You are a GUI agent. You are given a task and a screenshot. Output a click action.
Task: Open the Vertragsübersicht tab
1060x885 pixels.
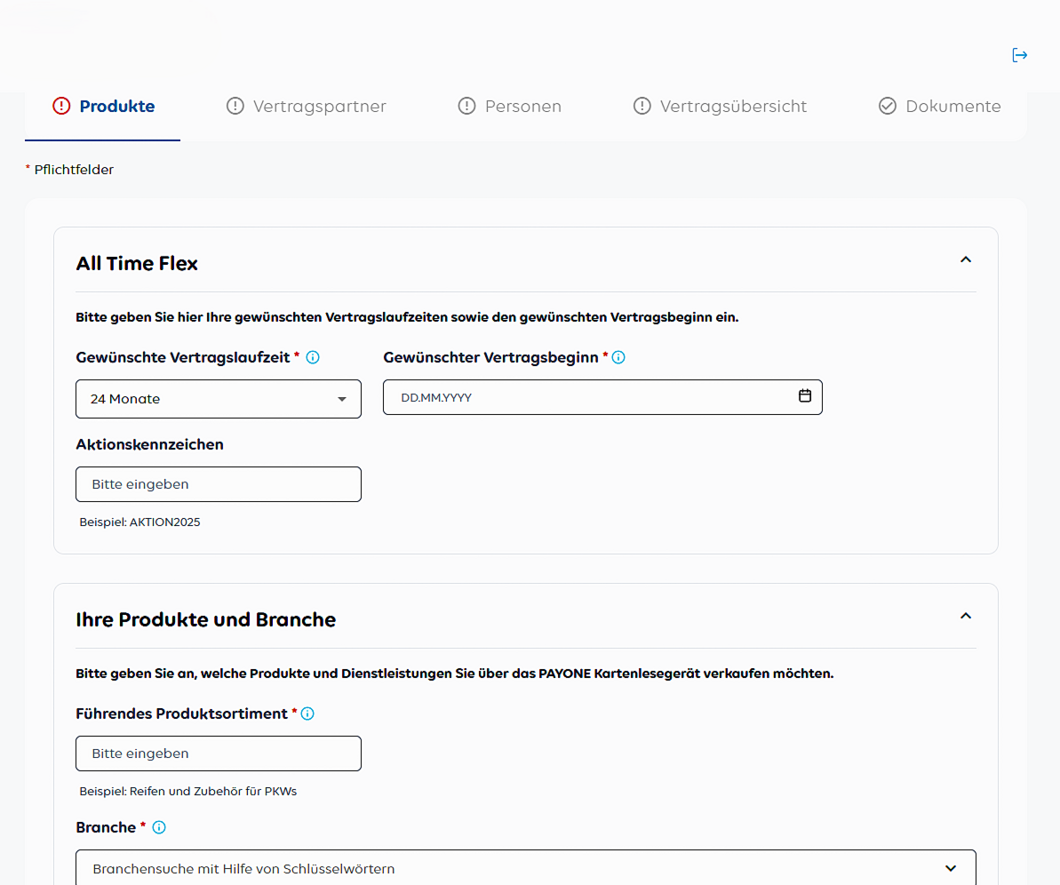(x=733, y=106)
